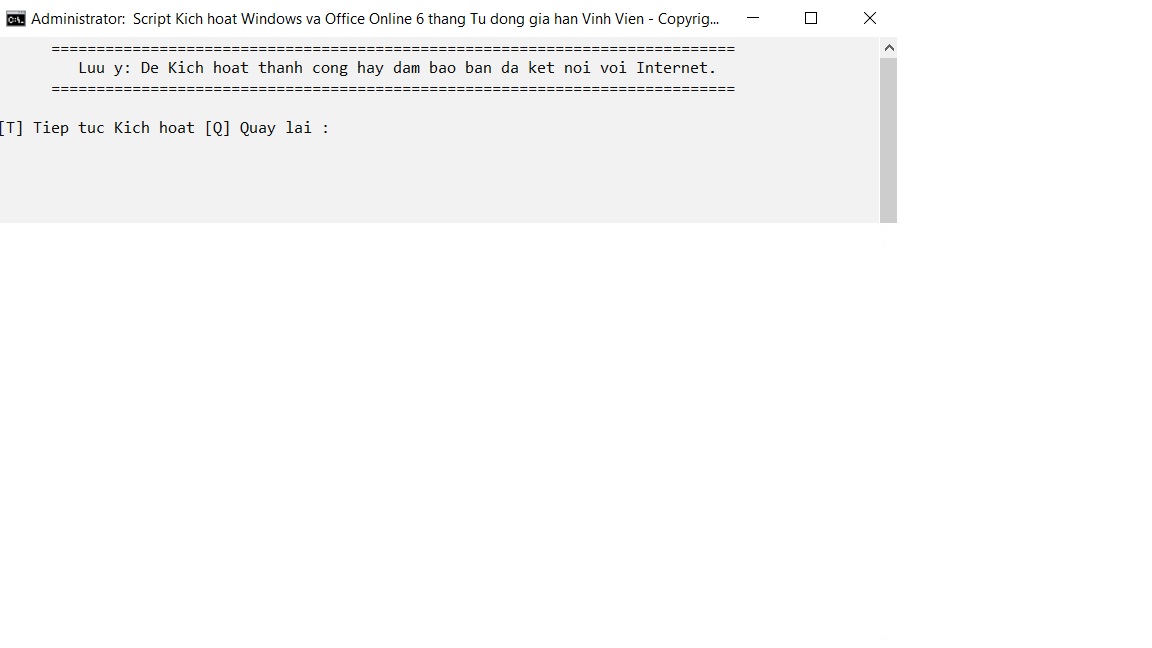This screenshot has height=648, width=1152.
Task: Click the 'Luu y: De Kich hoat thanh cong' line
Action: click(397, 68)
